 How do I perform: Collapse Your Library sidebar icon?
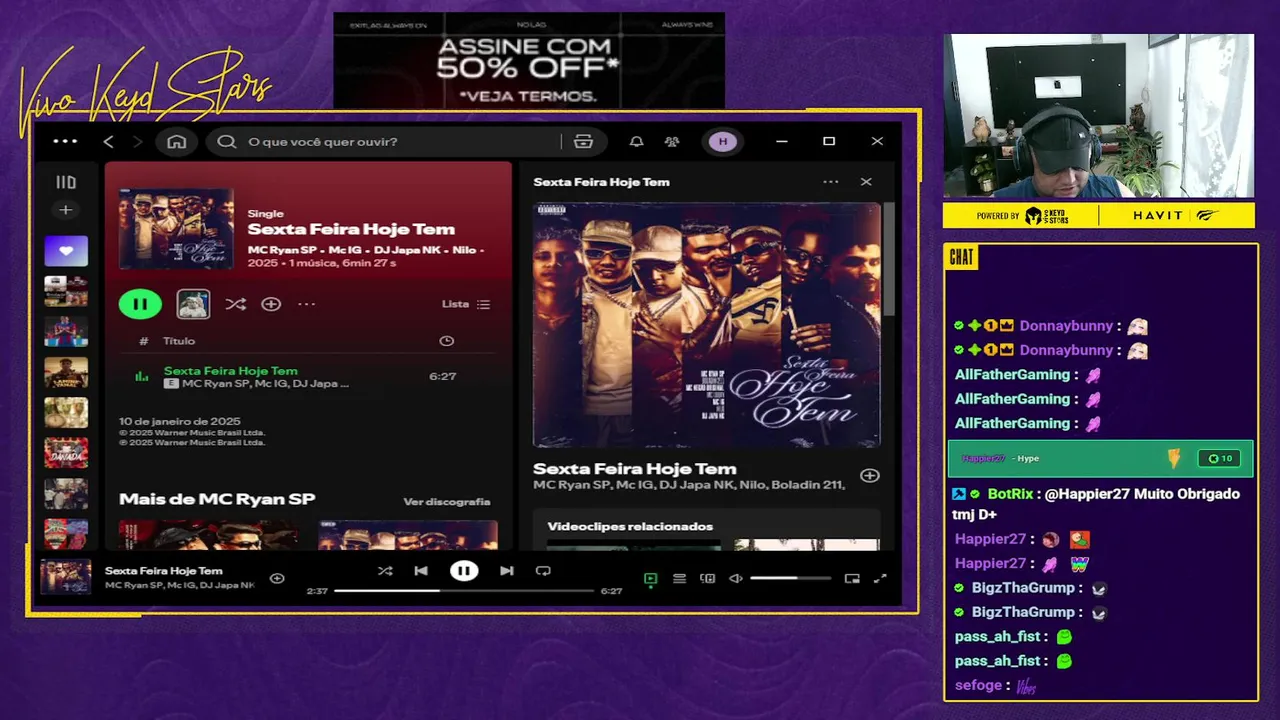66,182
